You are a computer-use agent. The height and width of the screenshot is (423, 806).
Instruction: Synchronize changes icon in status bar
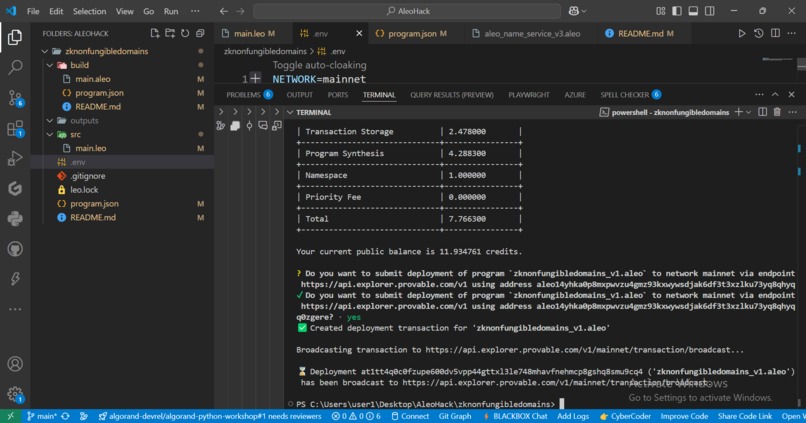point(65,416)
